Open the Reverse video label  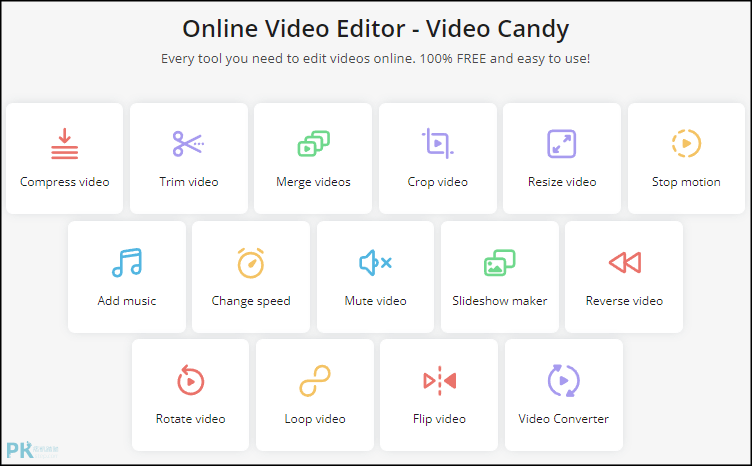624,301
